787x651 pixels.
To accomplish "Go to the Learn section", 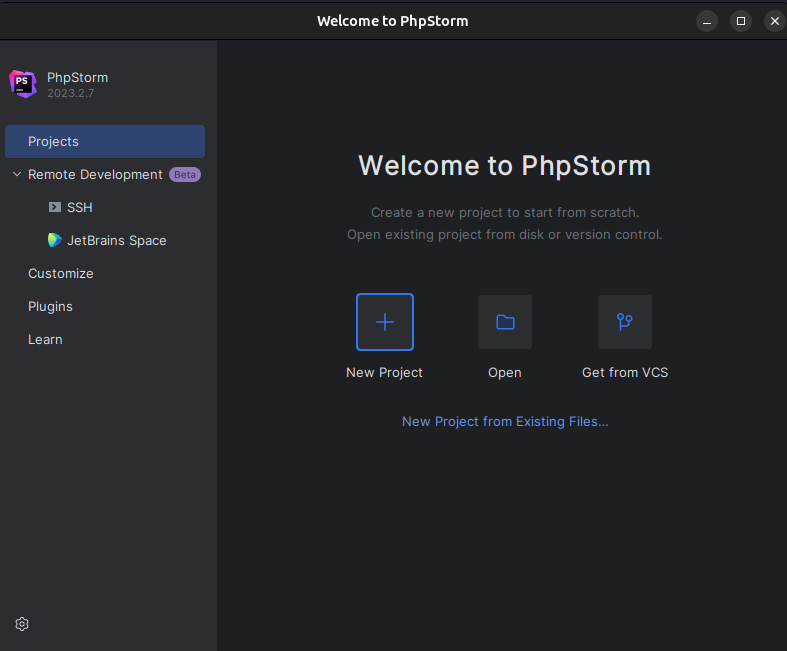I will [x=45, y=340].
